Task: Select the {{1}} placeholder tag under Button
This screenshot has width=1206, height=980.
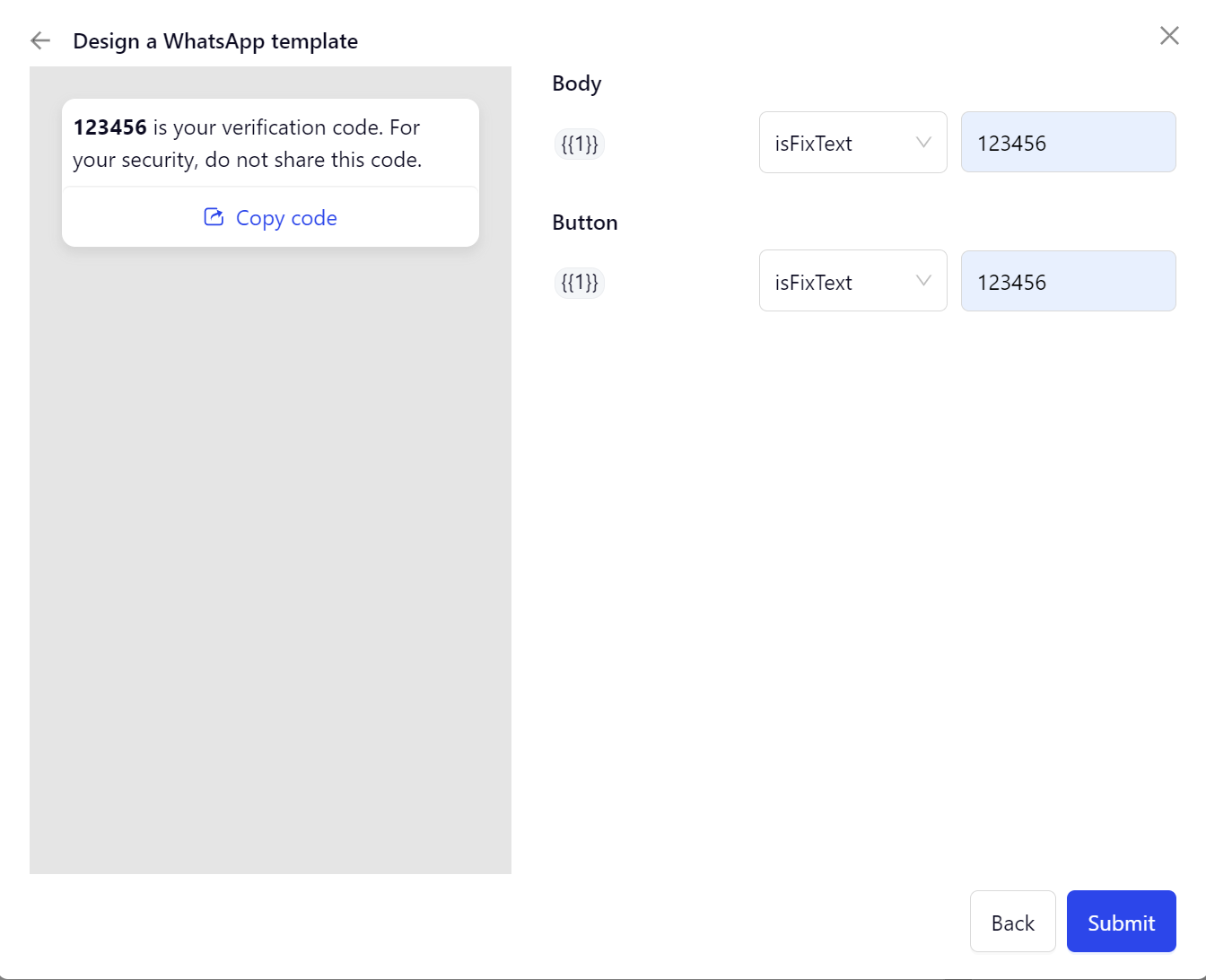Action: click(x=580, y=283)
